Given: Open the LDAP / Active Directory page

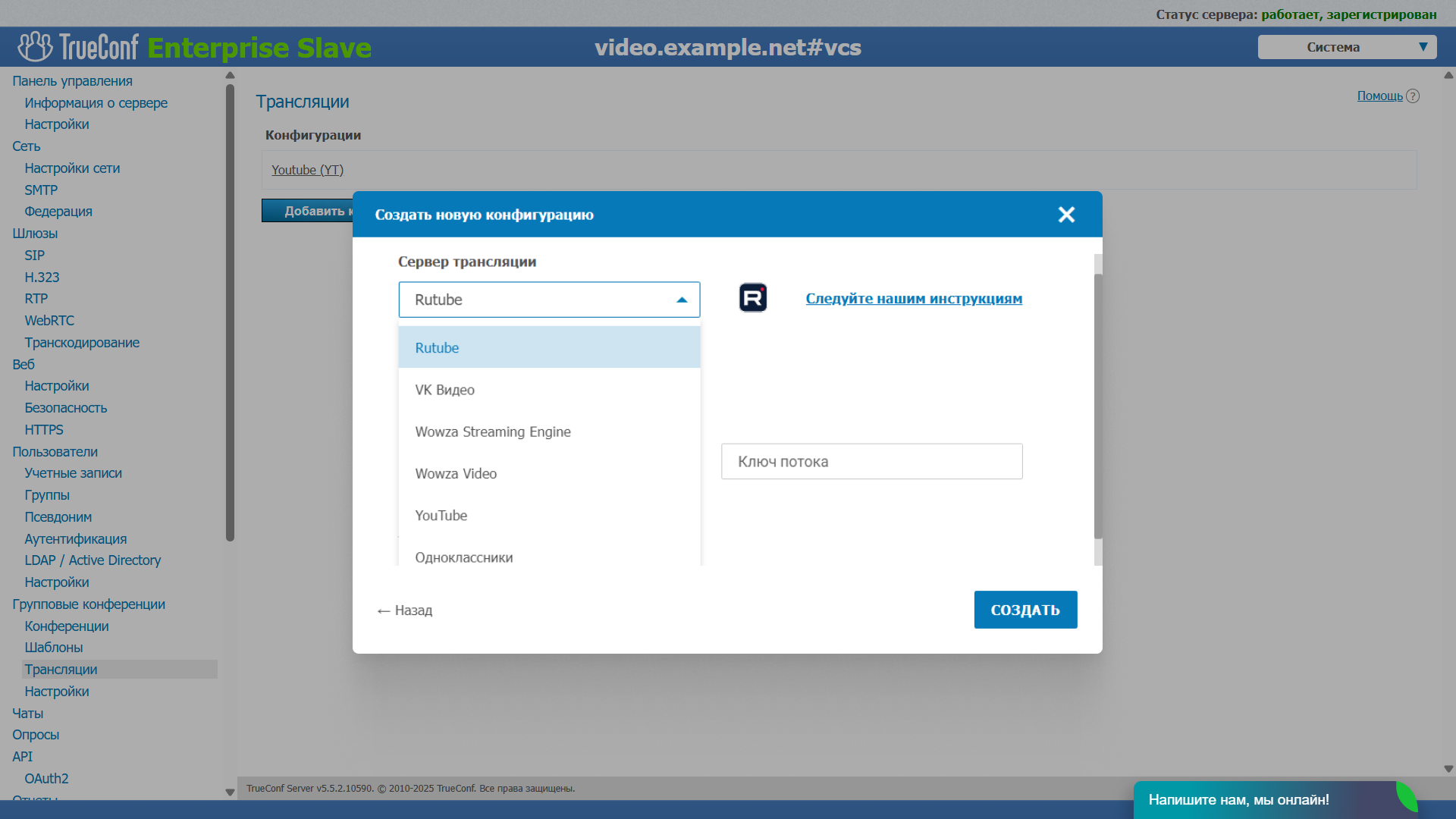Looking at the screenshot, I should point(93,560).
